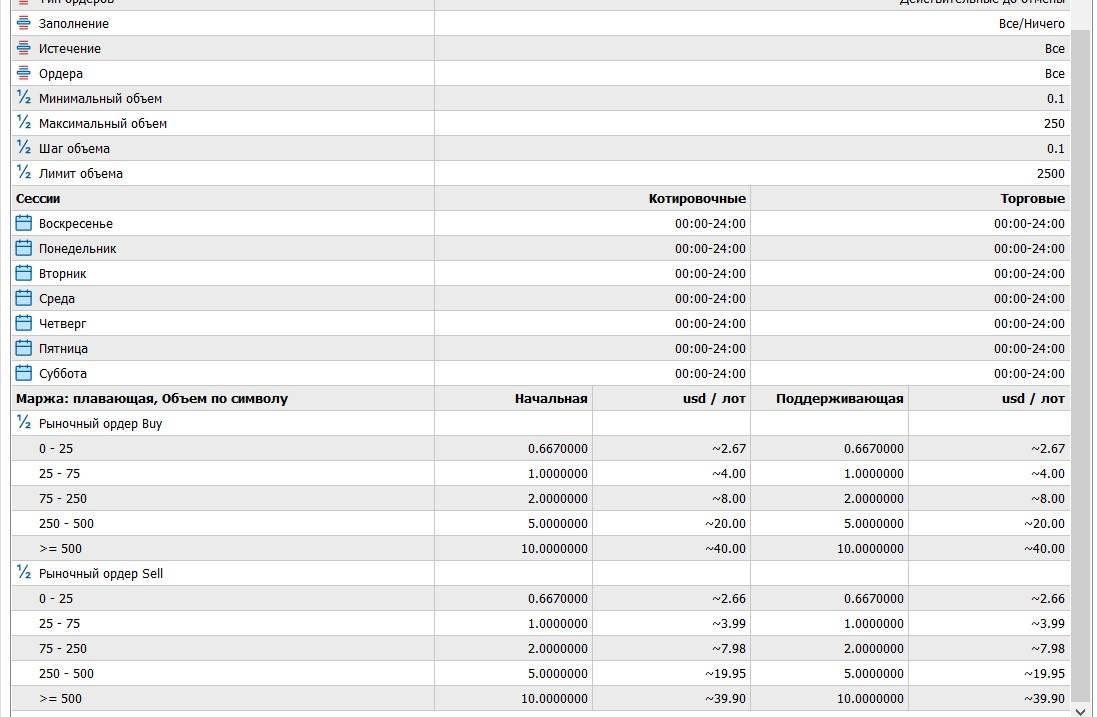Select the Шаг объема row label
The height and width of the screenshot is (717, 1097).
click(x=74, y=148)
